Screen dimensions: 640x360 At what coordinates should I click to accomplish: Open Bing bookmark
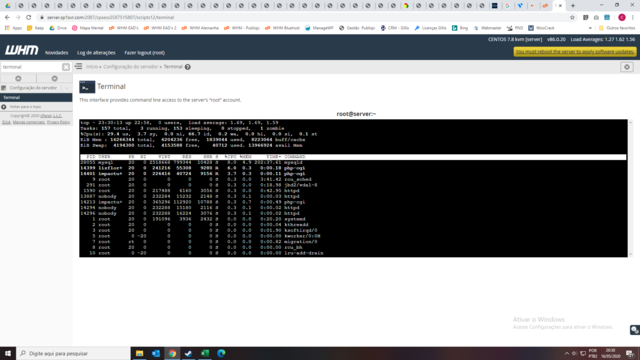click(460, 28)
